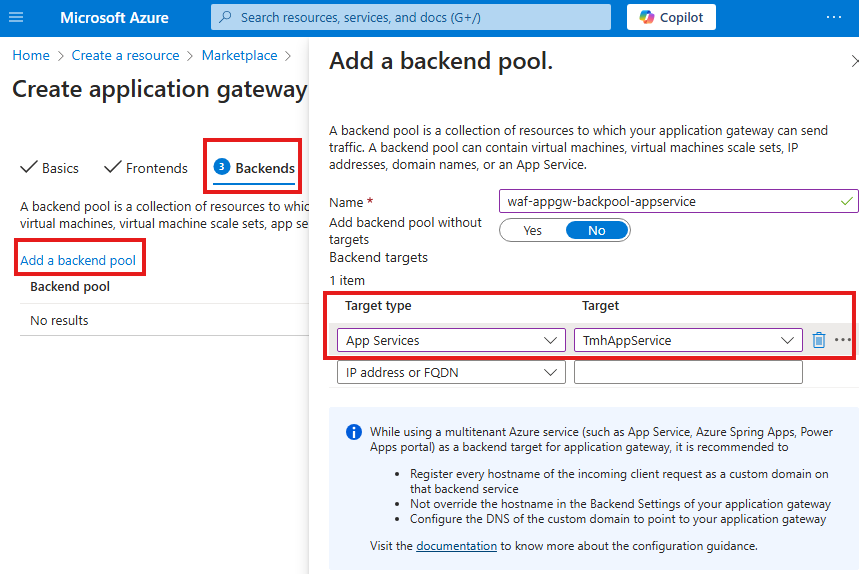
Task: Click the blue info icon
Action: 354,432
